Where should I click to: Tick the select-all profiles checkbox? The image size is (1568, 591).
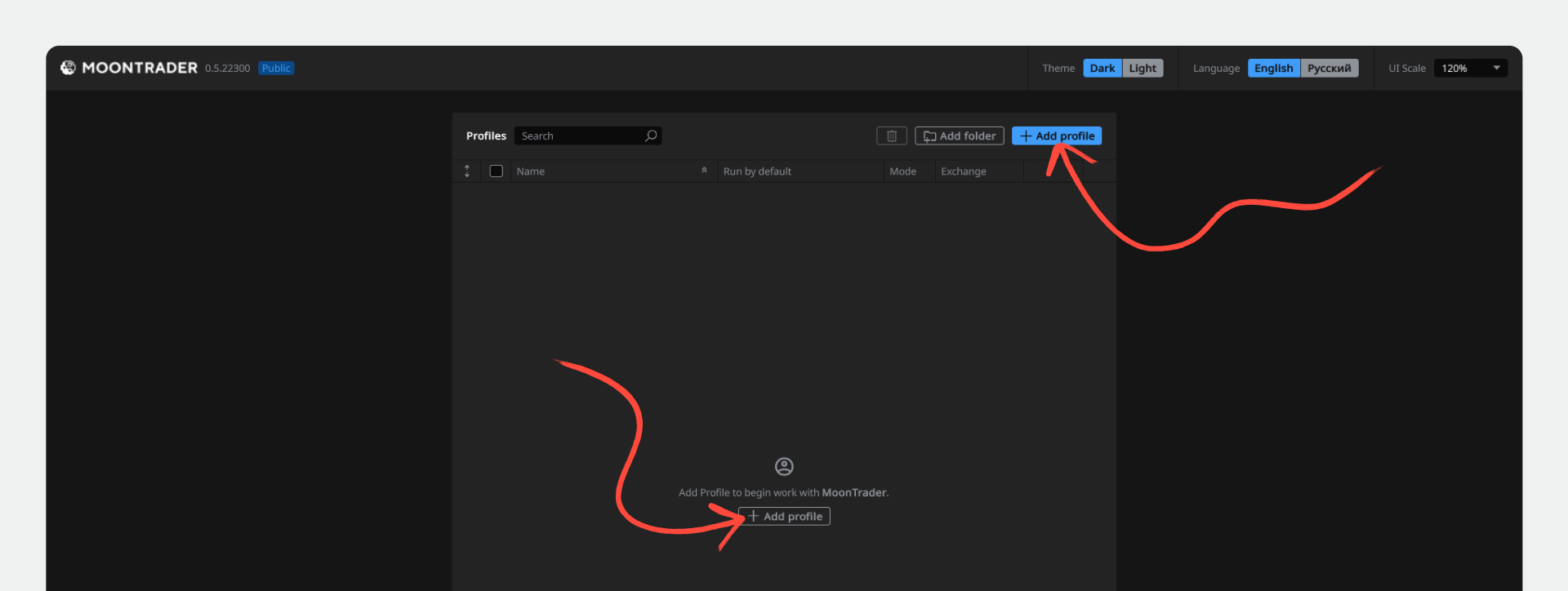coord(496,171)
